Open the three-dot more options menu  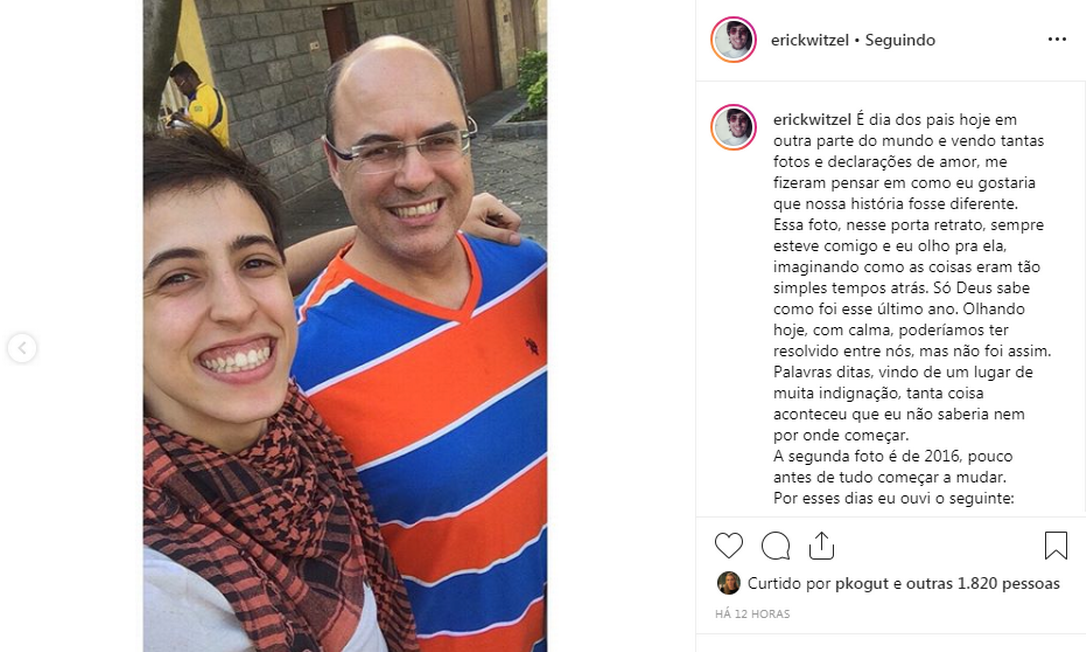(1057, 39)
